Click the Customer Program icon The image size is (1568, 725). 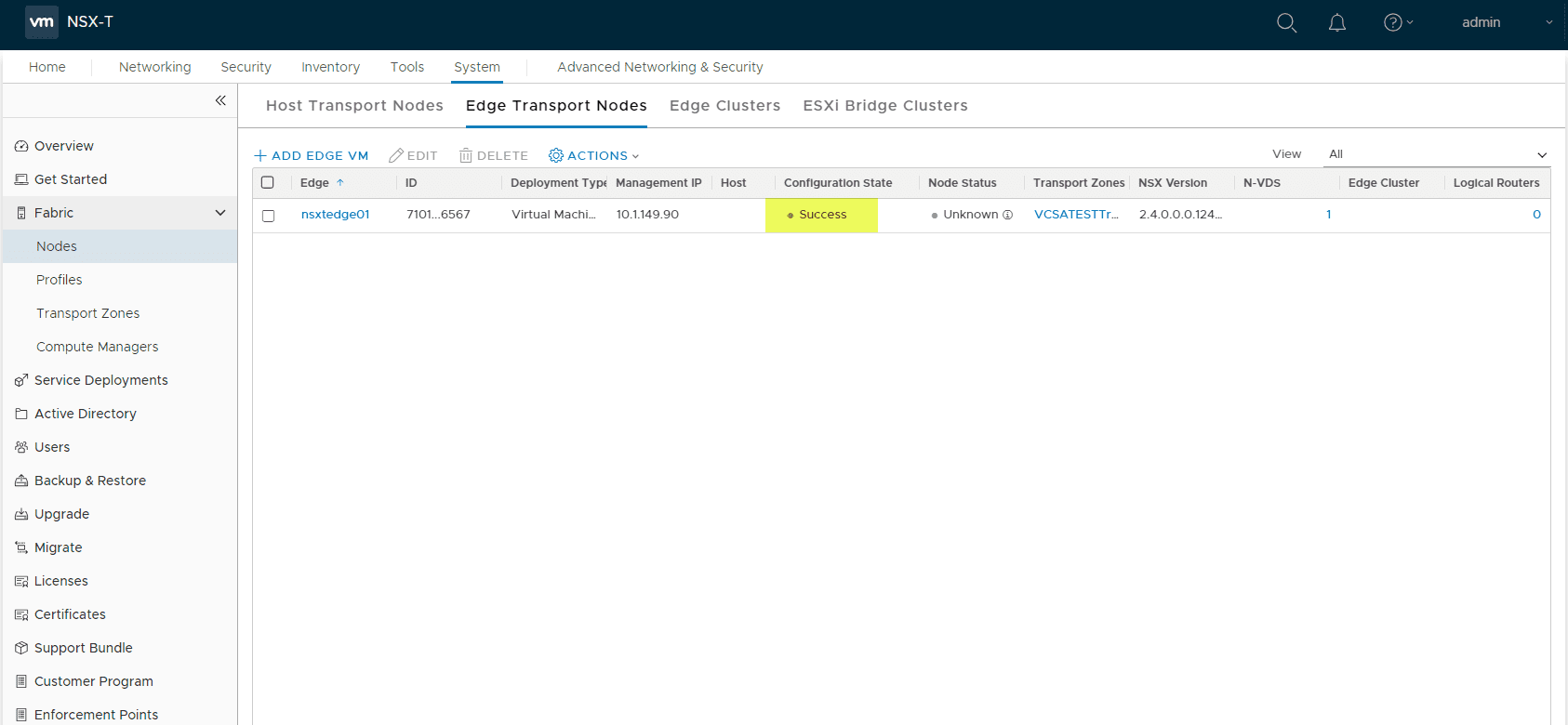tap(21, 681)
